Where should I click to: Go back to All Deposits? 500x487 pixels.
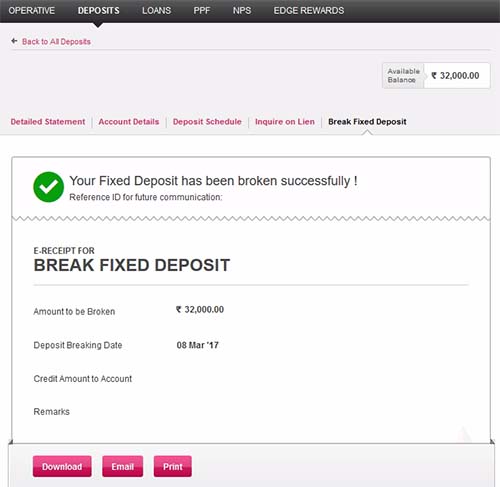point(56,42)
